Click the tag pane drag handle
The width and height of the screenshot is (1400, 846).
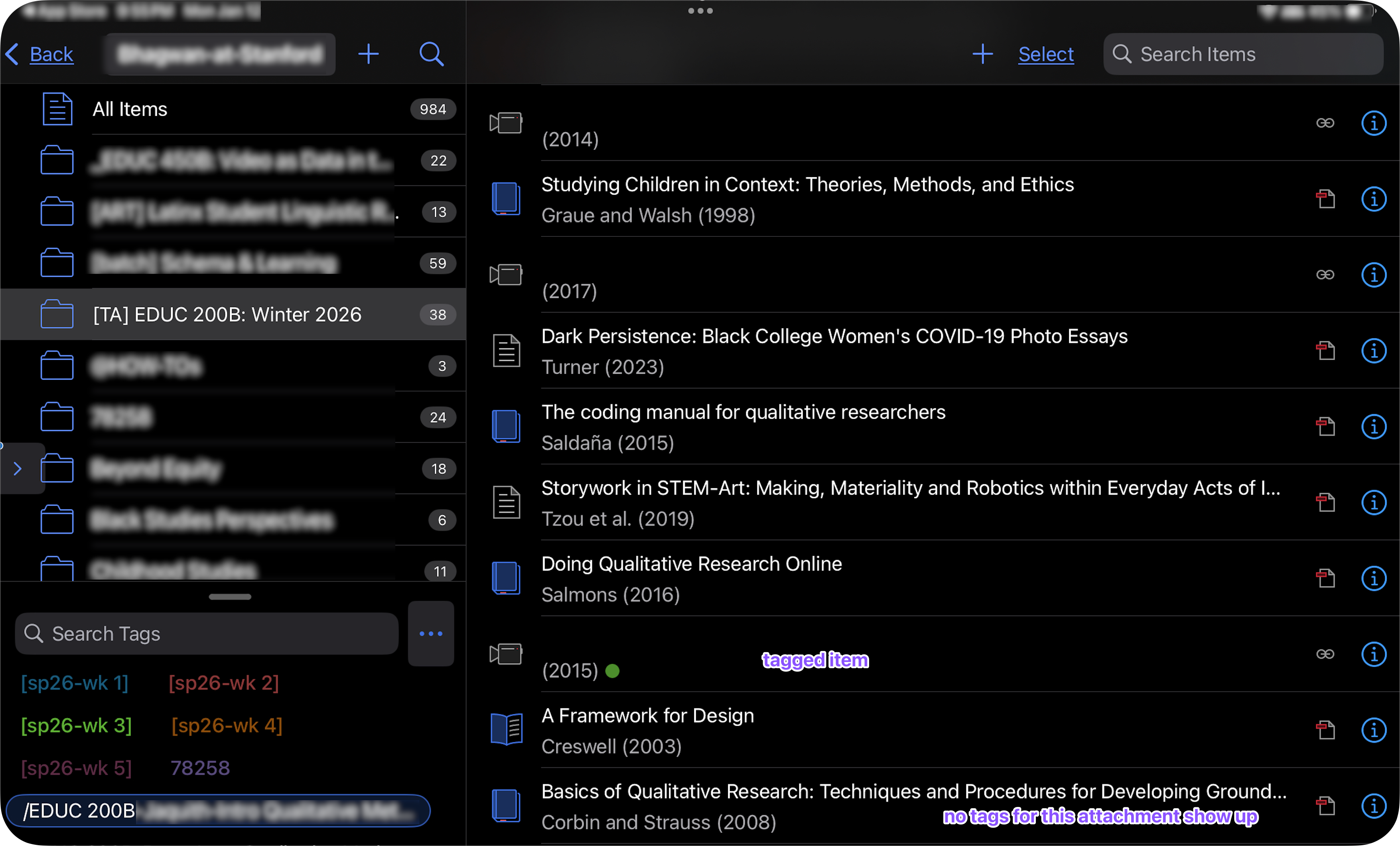point(230,596)
